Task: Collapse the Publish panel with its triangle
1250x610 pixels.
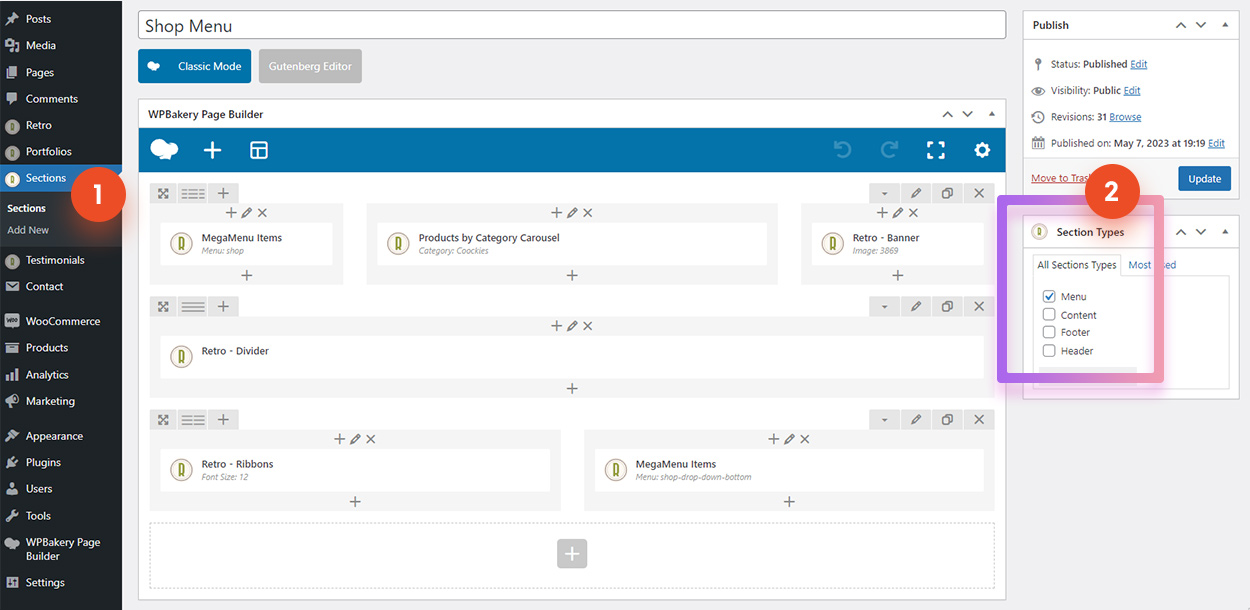Action: click(1225, 25)
